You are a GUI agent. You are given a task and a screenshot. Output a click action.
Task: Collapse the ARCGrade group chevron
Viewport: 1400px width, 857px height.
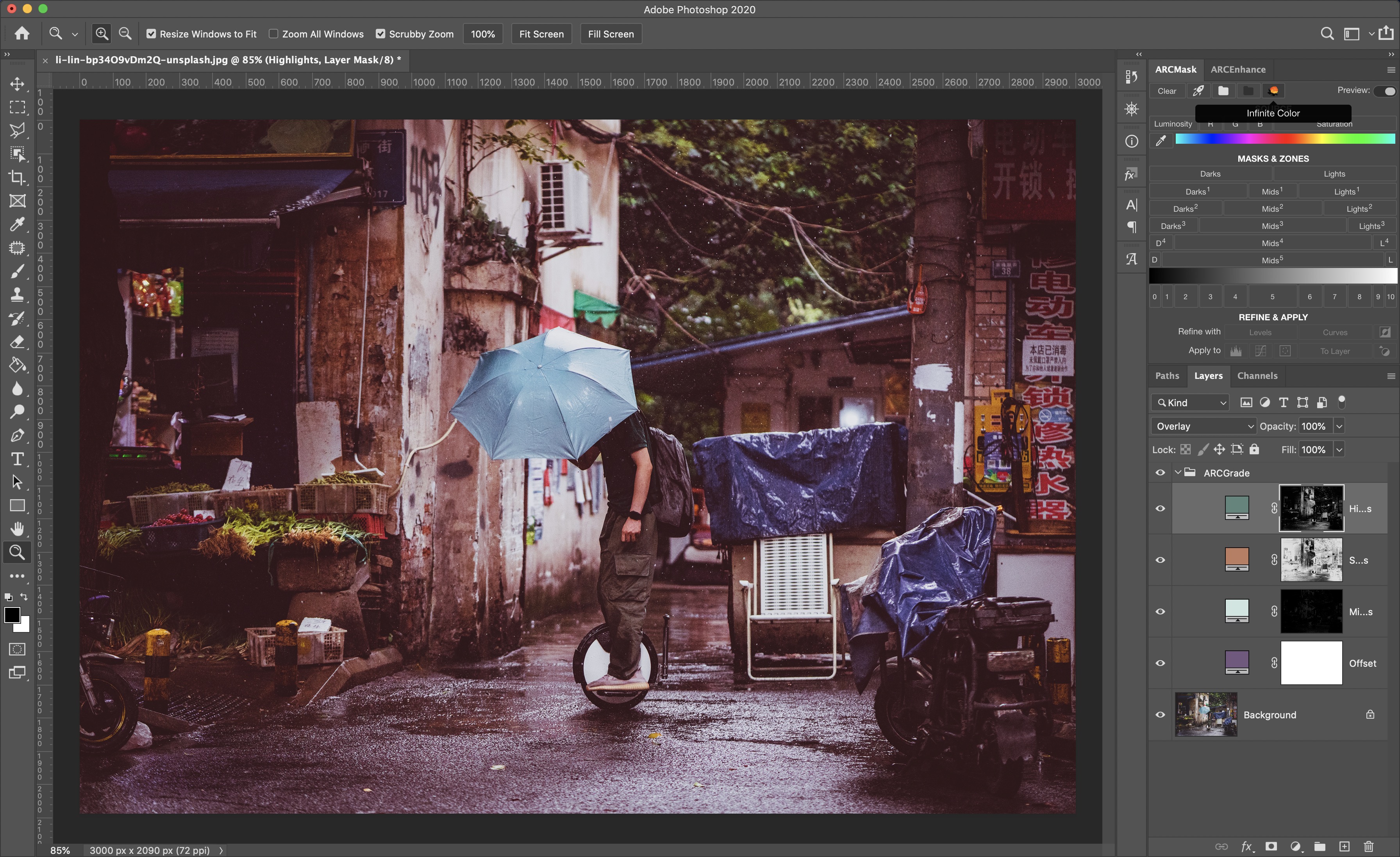coord(1178,473)
